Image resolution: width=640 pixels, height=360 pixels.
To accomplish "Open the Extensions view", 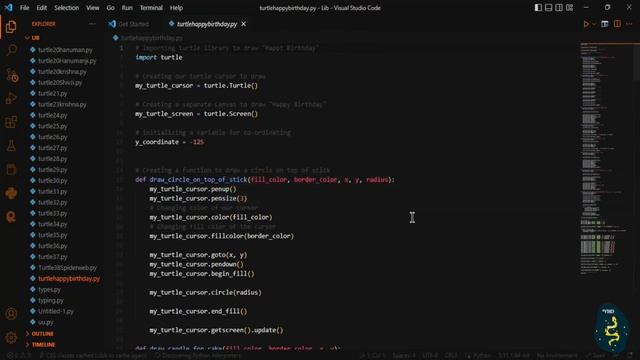I will point(11,122).
